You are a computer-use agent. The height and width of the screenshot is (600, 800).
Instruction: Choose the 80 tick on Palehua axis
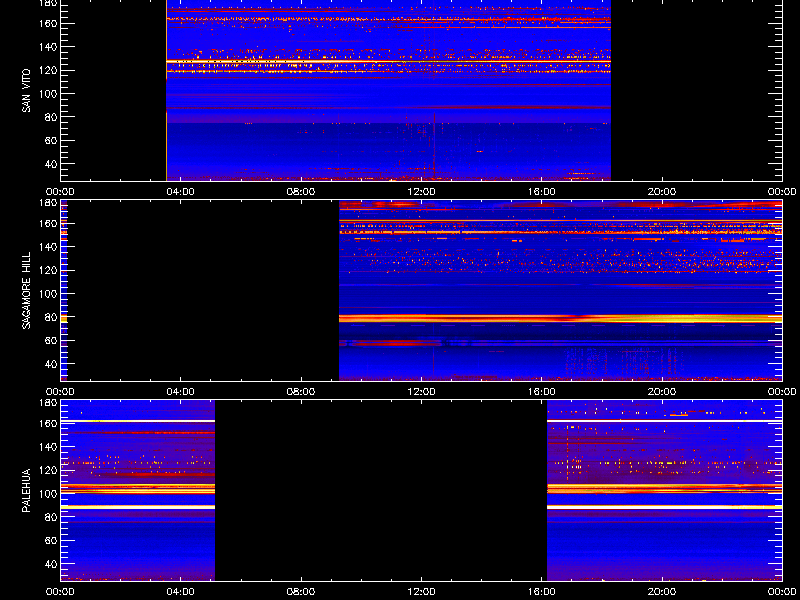coord(51,517)
